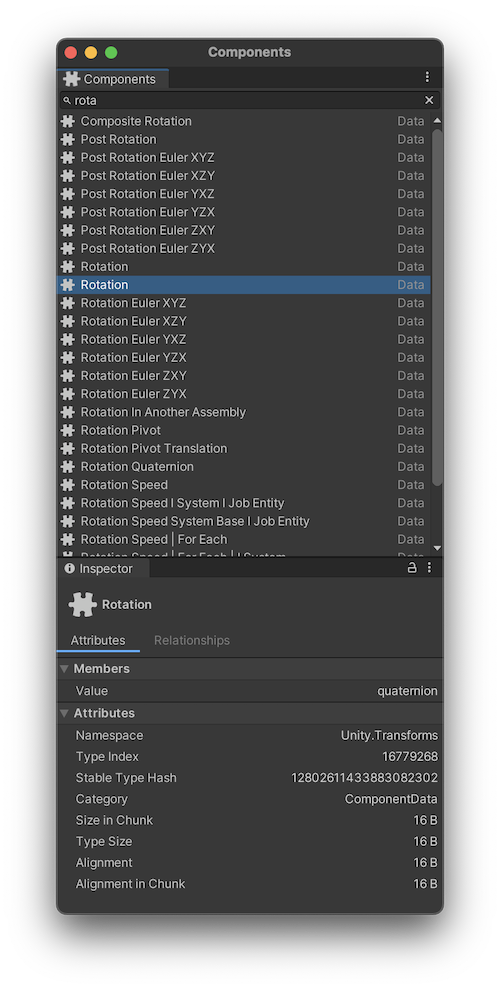Screen dimensions: 500x989
Task: Click the vertical scrollbar thumb in the list
Action: tap(438, 308)
